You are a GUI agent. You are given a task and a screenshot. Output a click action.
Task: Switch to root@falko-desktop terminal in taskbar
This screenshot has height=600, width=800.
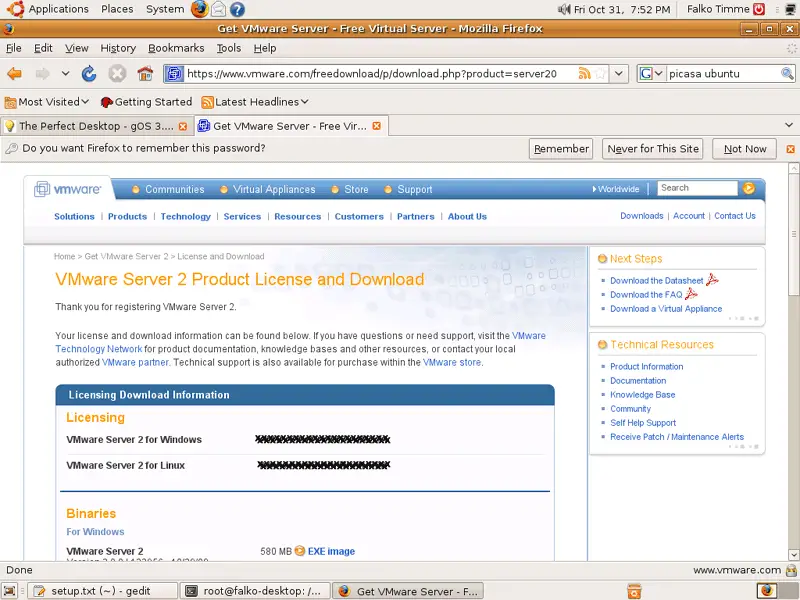(256, 591)
